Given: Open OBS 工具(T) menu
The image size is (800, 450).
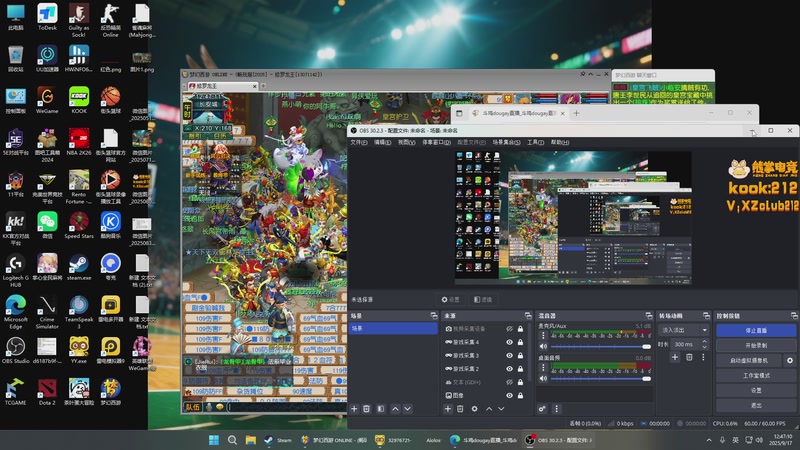Looking at the screenshot, I should [535, 142].
